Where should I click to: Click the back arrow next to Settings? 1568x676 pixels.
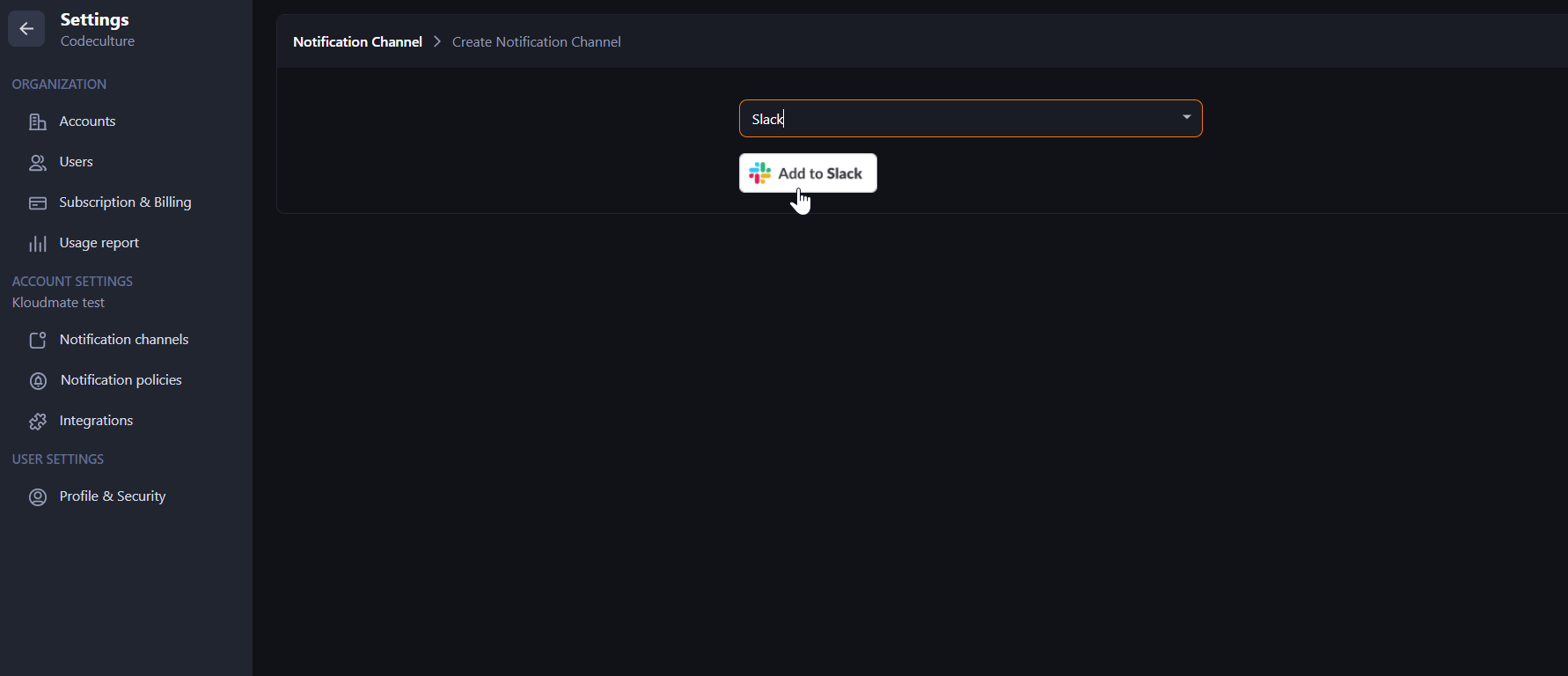pyautogui.click(x=26, y=29)
